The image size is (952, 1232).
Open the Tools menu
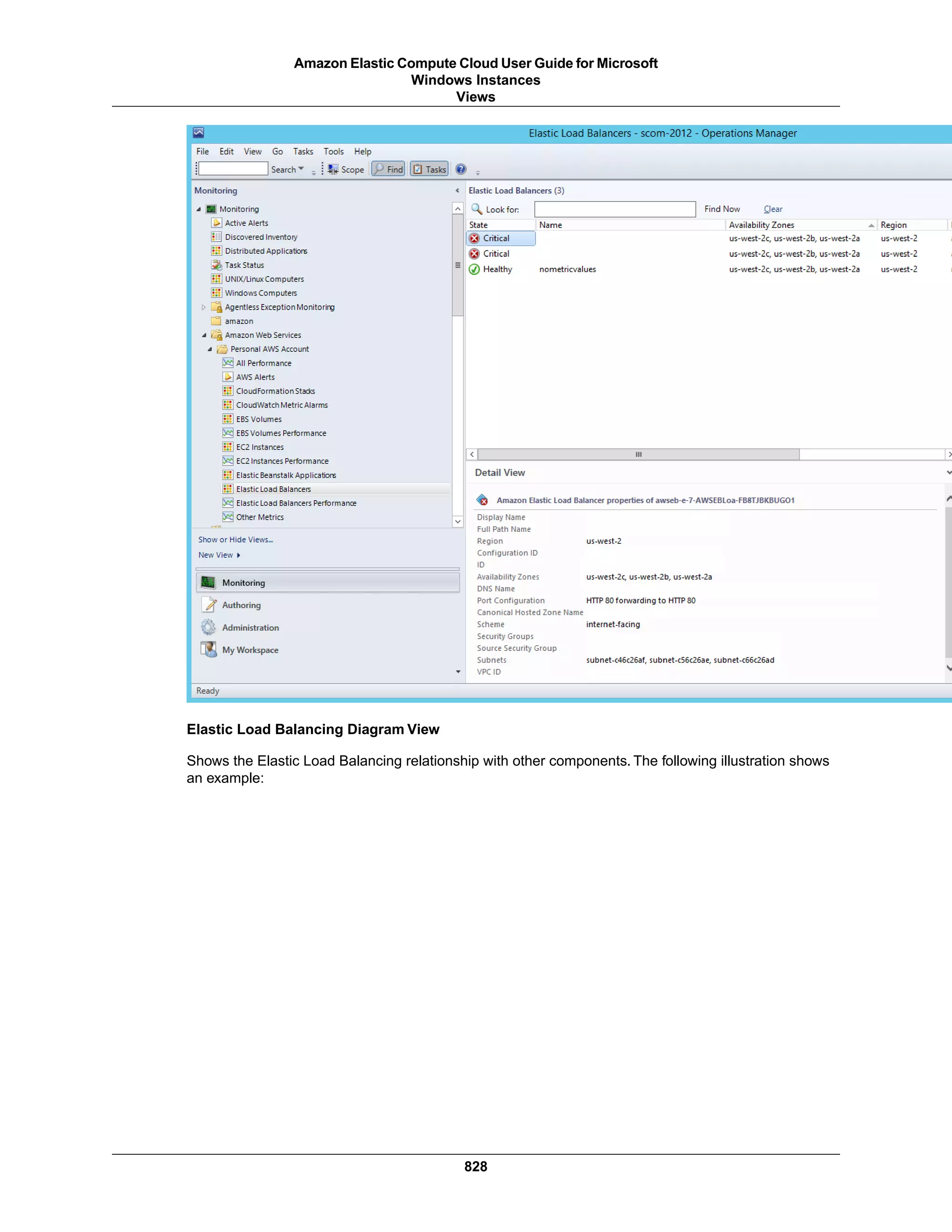coord(333,151)
